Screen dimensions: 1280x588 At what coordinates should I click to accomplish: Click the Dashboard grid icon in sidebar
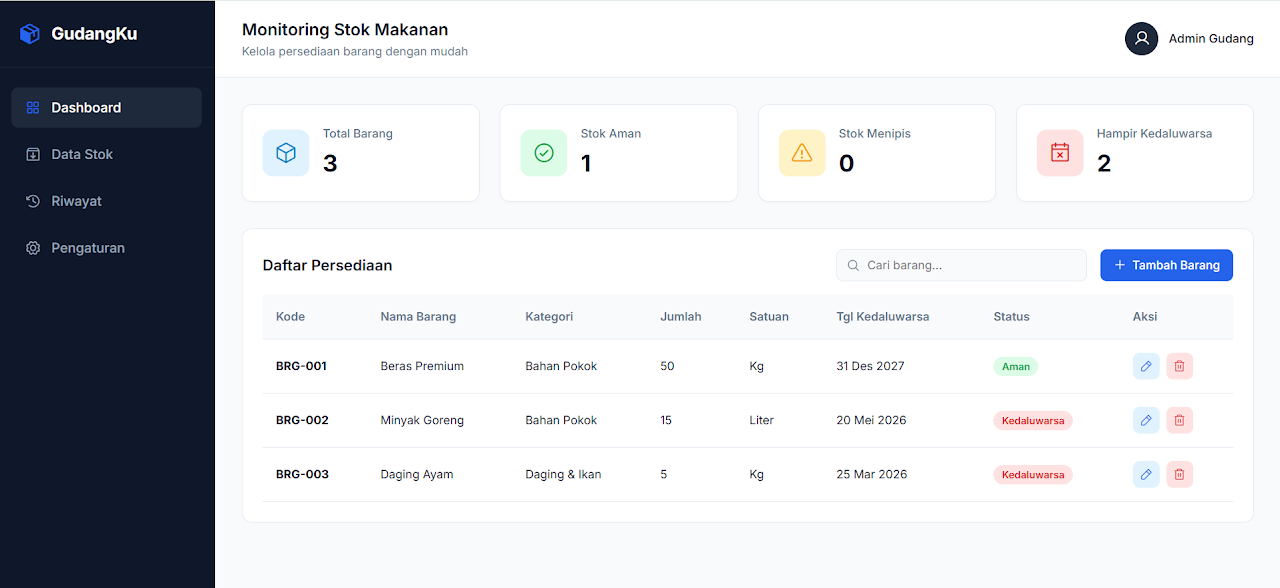pyautogui.click(x=33, y=108)
